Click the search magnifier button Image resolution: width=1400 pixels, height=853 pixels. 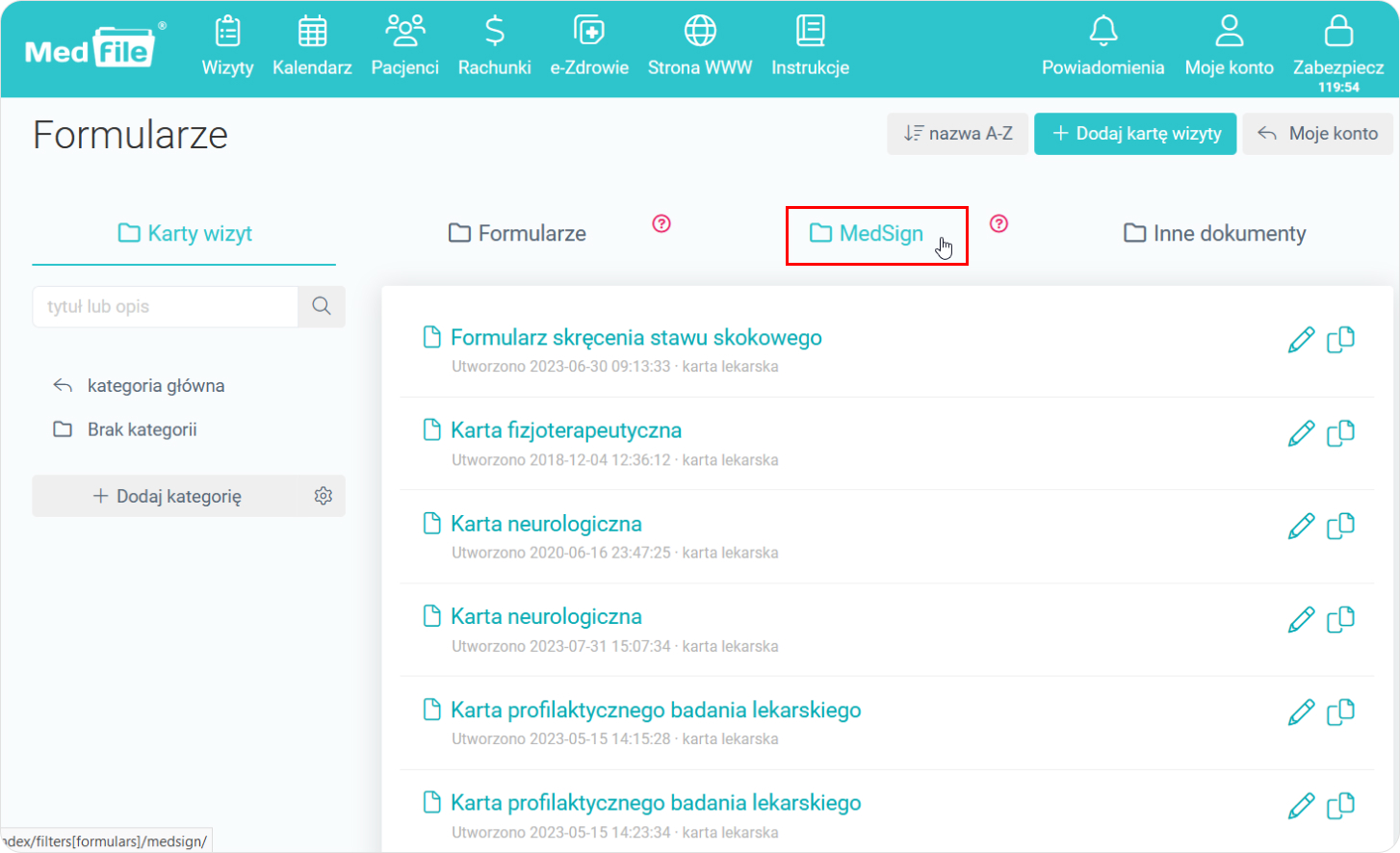322,306
